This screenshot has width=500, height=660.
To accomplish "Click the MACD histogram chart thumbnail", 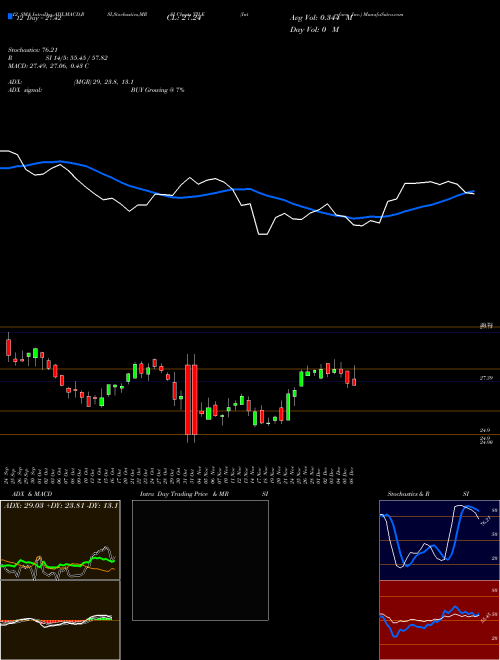I will tap(60, 620).
